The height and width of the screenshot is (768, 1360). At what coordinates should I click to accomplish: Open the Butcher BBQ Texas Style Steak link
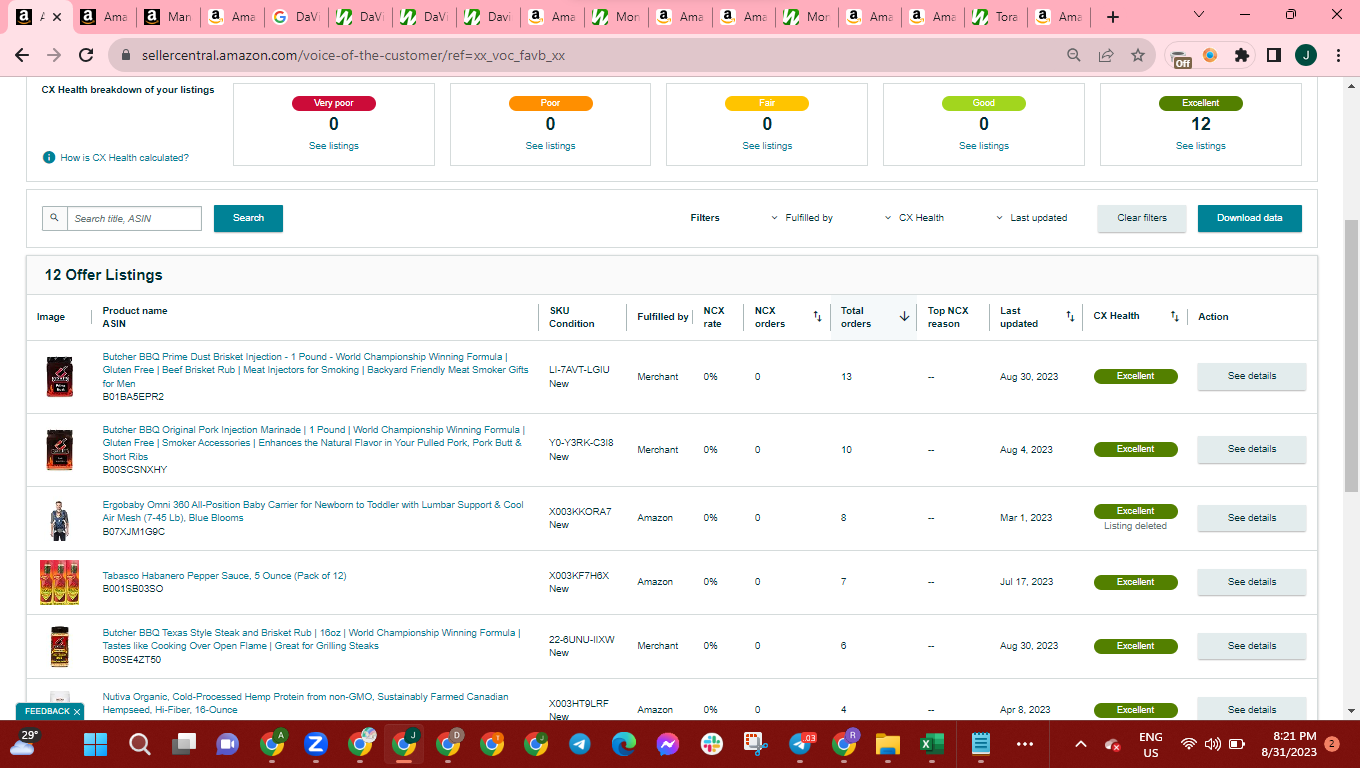click(311, 639)
